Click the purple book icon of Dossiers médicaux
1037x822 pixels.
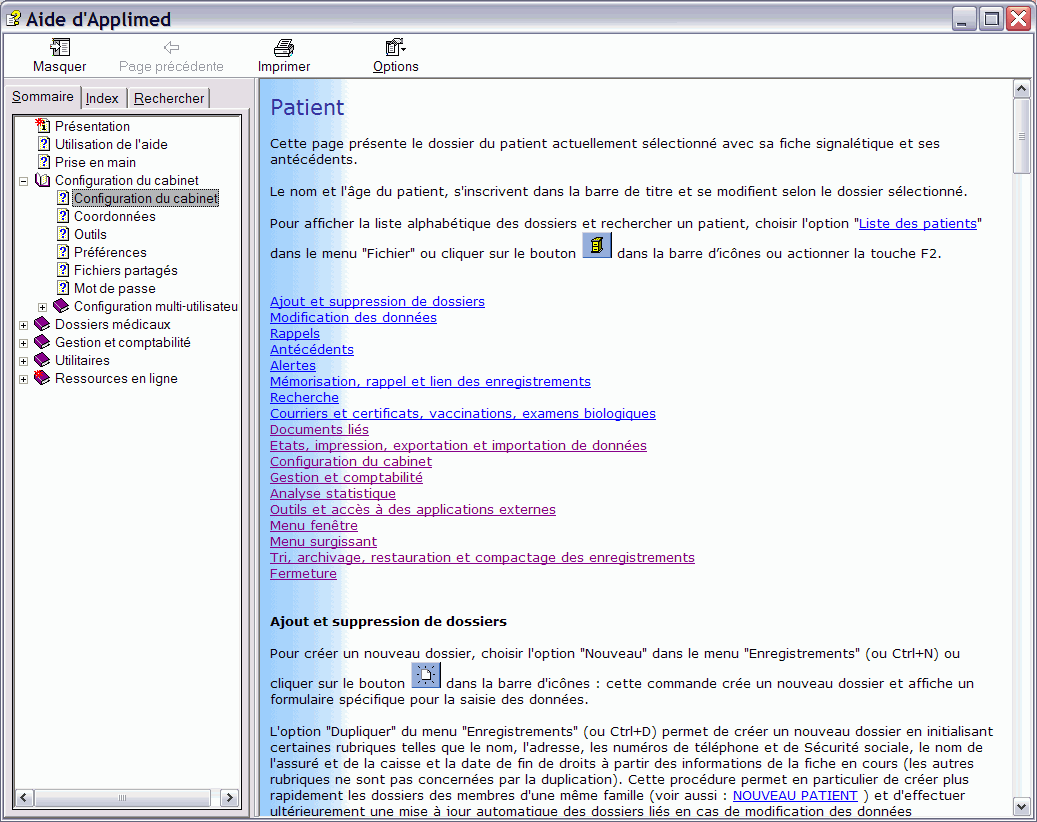point(42,324)
